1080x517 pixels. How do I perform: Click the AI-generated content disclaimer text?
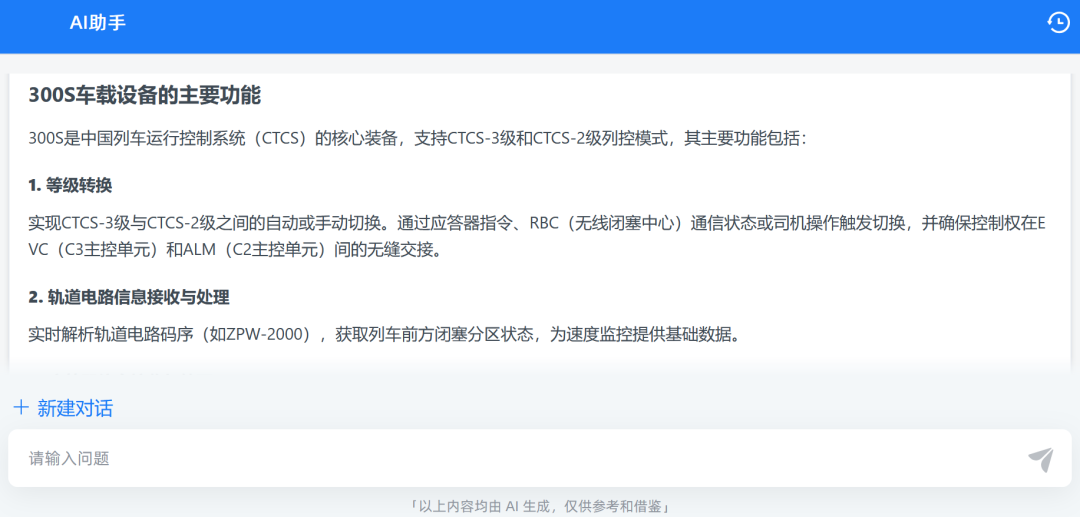point(540,507)
